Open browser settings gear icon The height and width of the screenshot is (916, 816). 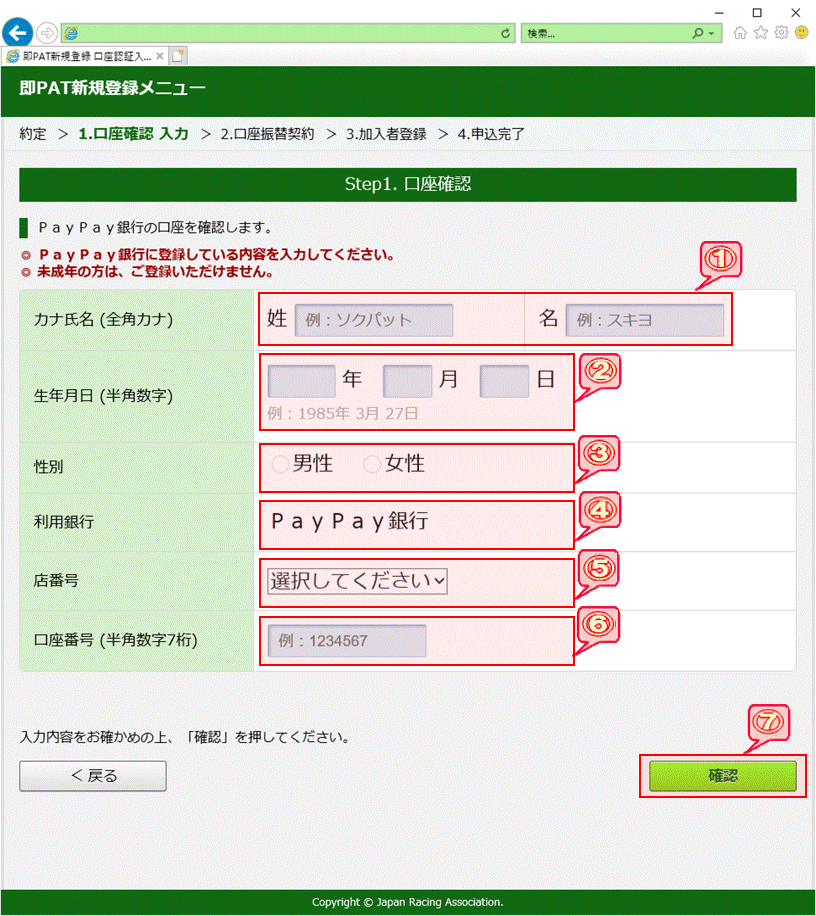coord(781,33)
